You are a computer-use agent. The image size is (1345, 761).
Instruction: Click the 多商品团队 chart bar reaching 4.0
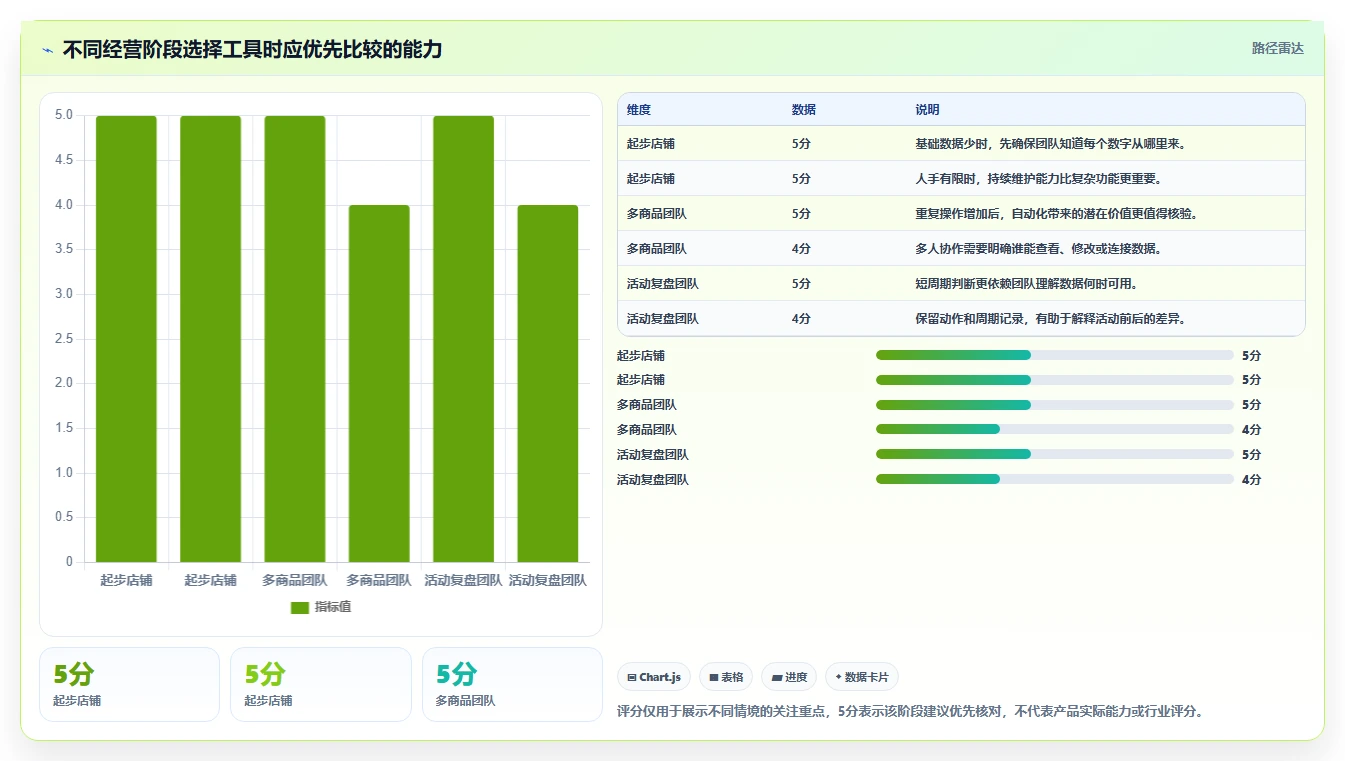click(379, 384)
